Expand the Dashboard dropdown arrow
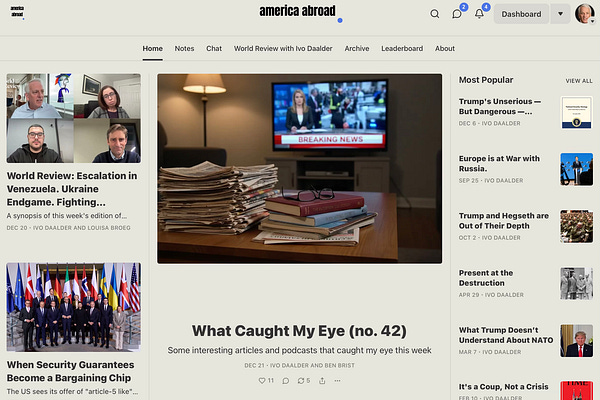Viewport: 600px width, 400px height. coord(560,14)
